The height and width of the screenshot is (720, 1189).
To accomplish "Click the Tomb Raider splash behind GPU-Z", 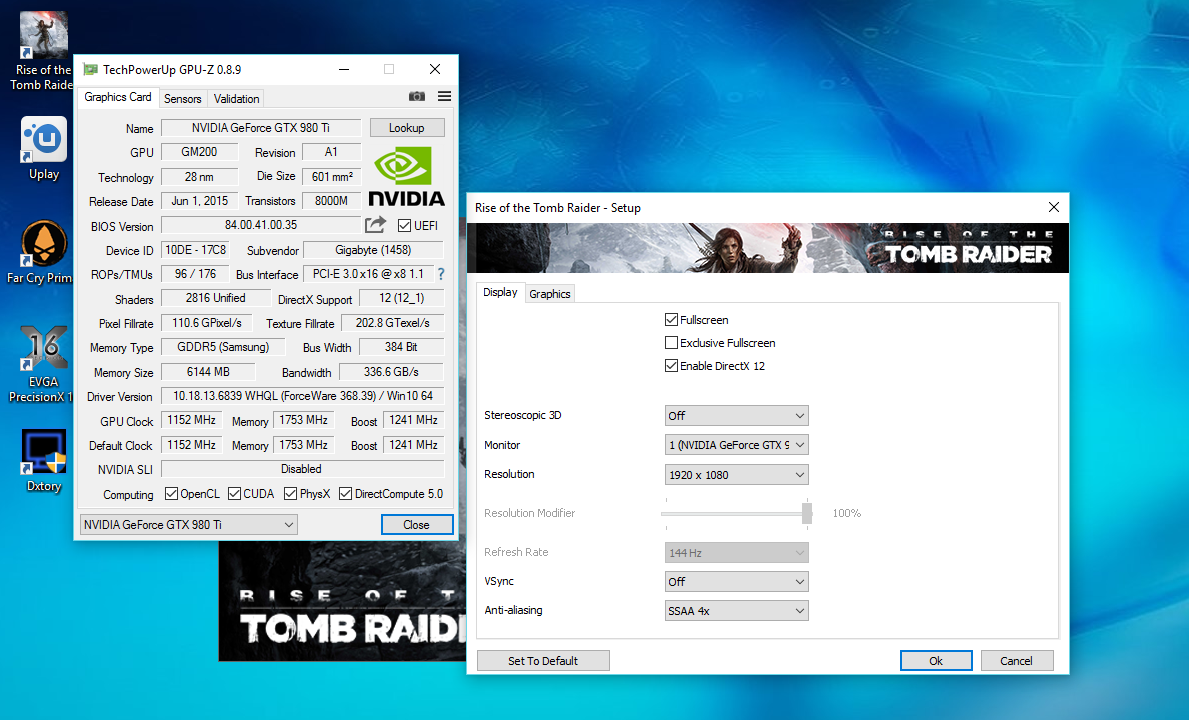I will point(342,600).
